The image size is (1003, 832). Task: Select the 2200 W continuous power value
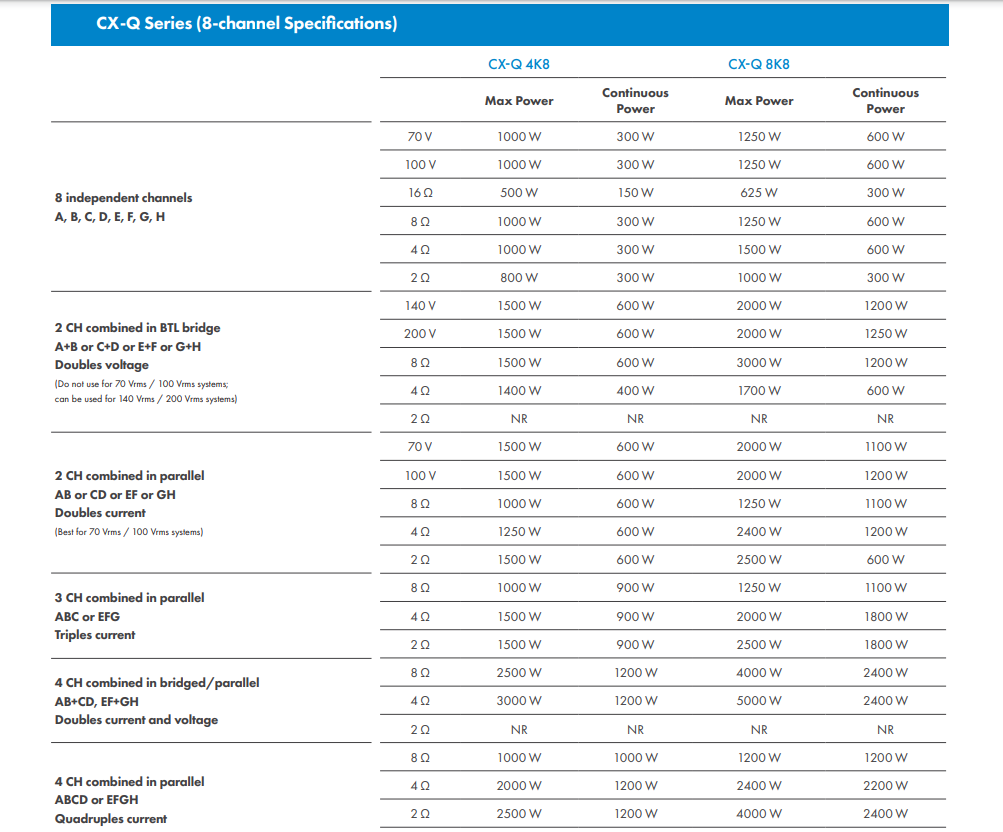(x=885, y=786)
